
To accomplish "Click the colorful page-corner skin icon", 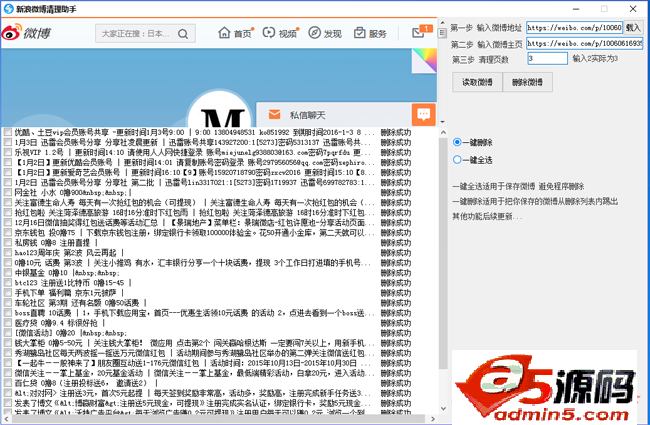I will point(424,61).
